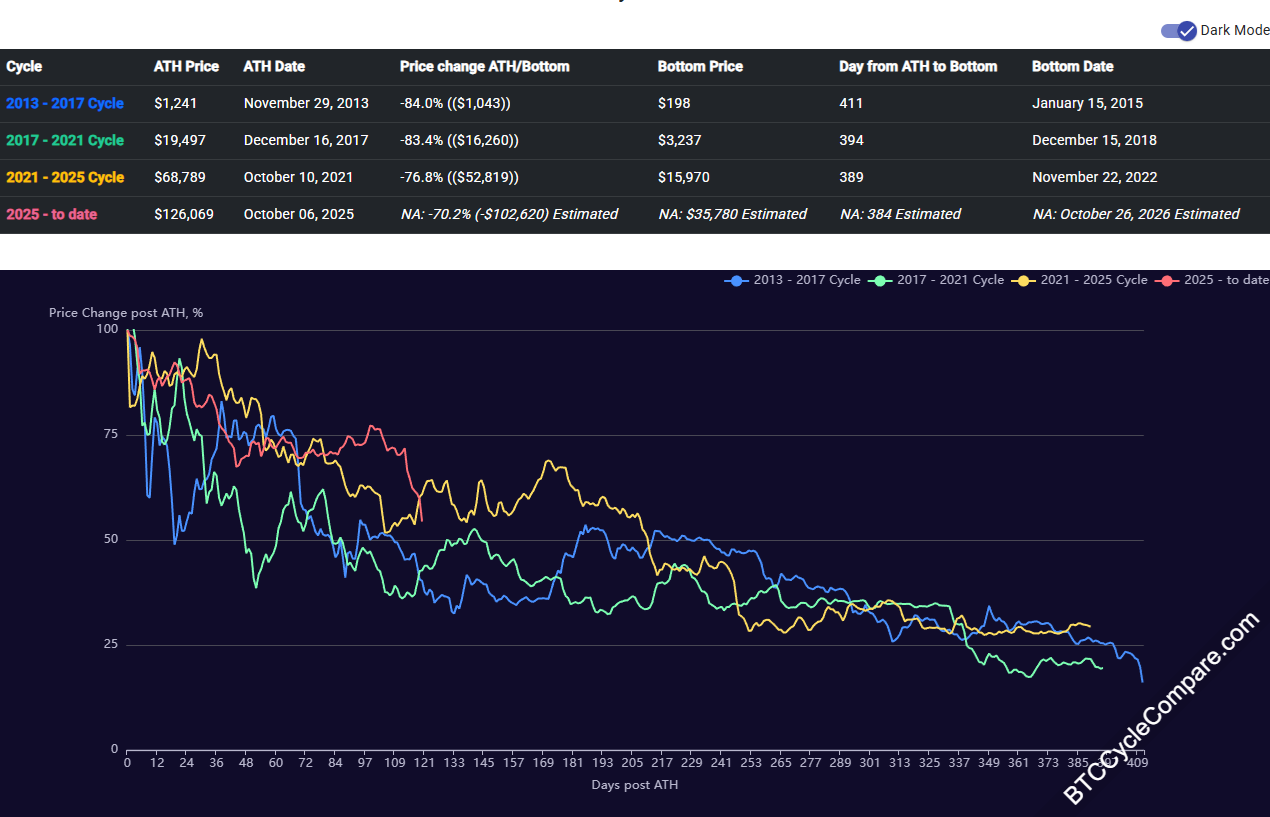Click the green 2017 - 2021 Cycle row label
This screenshot has height=817, width=1270.
[x=65, y=140]
